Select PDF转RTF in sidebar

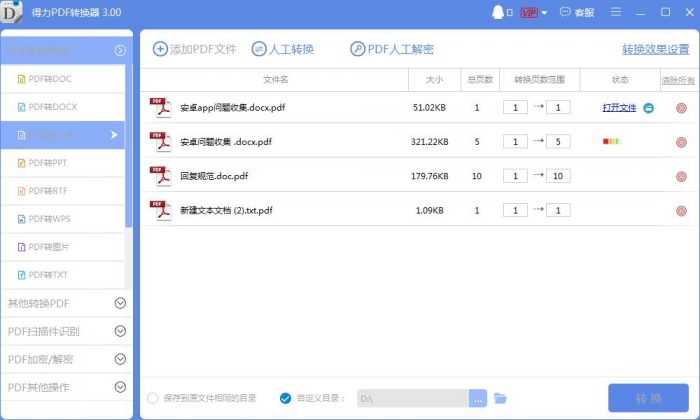(x=63, y=191)
